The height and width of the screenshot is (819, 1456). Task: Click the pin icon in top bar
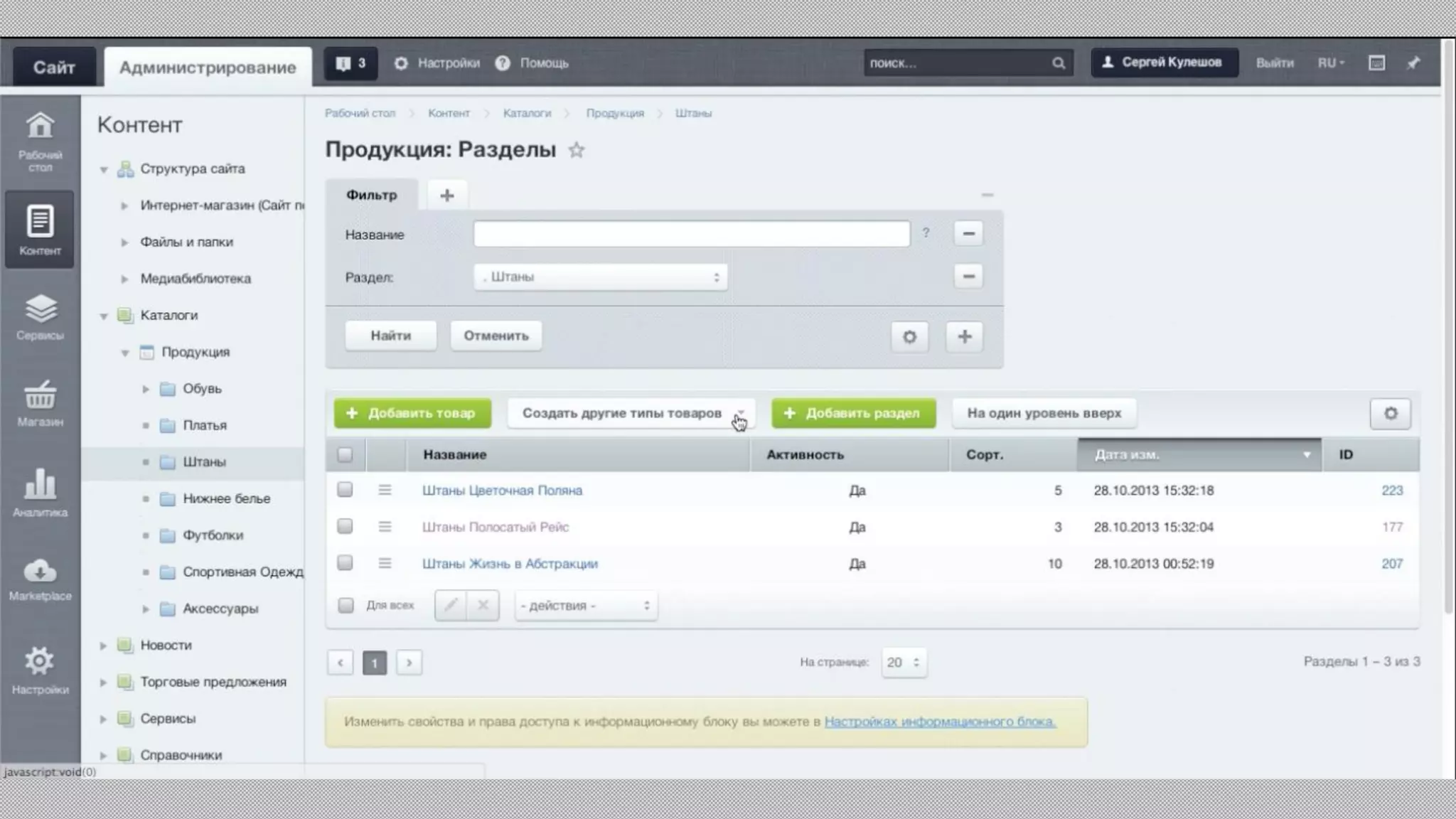1413,63
